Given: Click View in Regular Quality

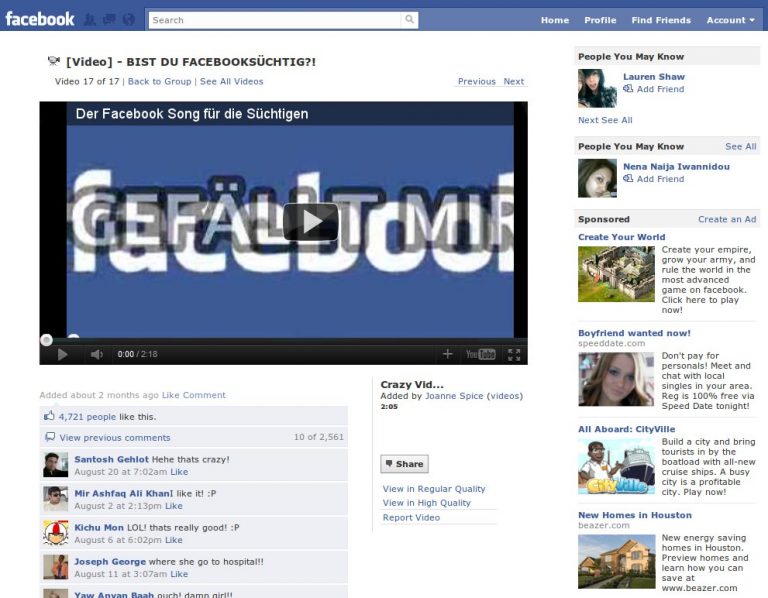Looking at the screenshot, I should click(x=434, y=489).
